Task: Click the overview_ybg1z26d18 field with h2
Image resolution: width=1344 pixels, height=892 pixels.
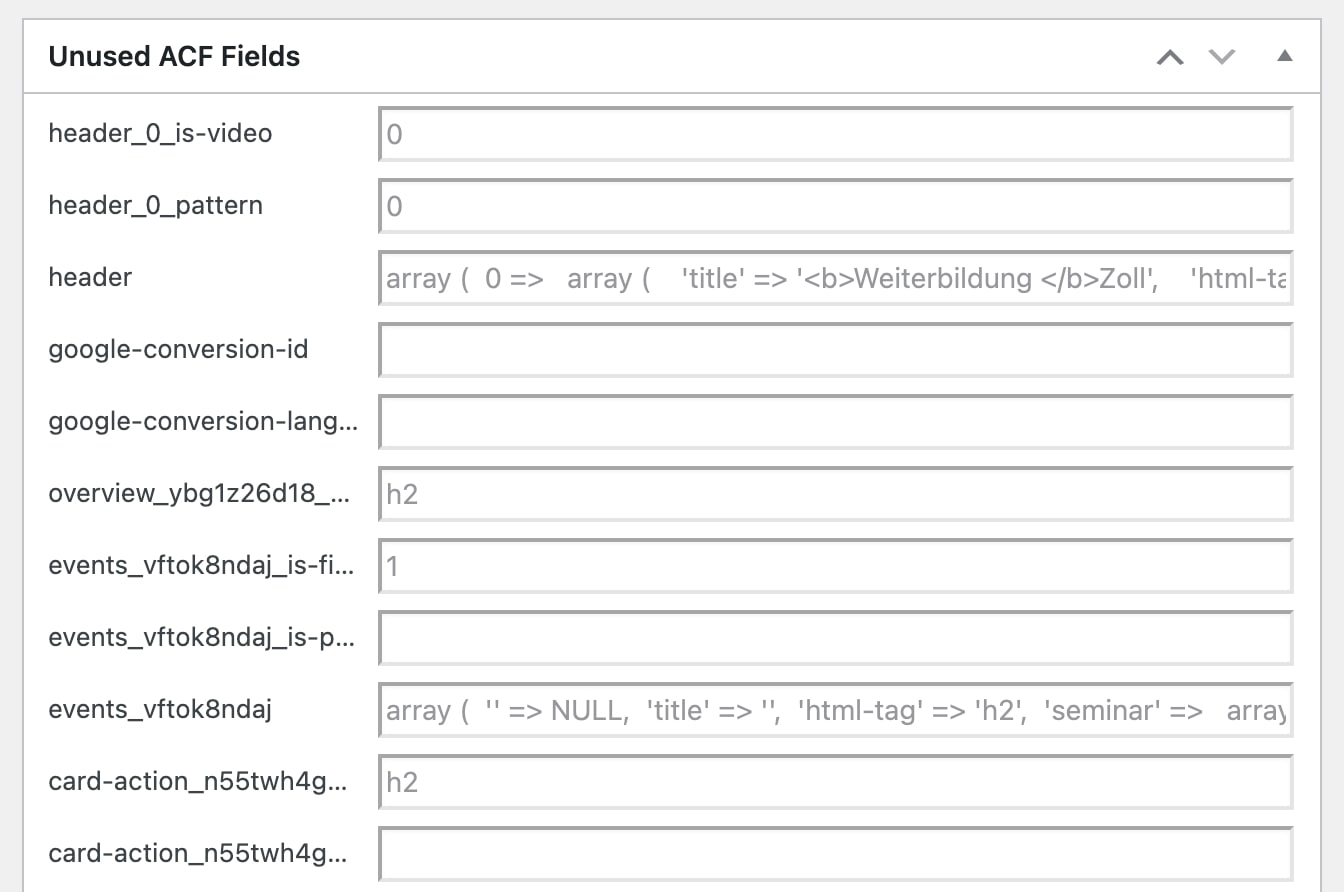Action: (835, 494)
